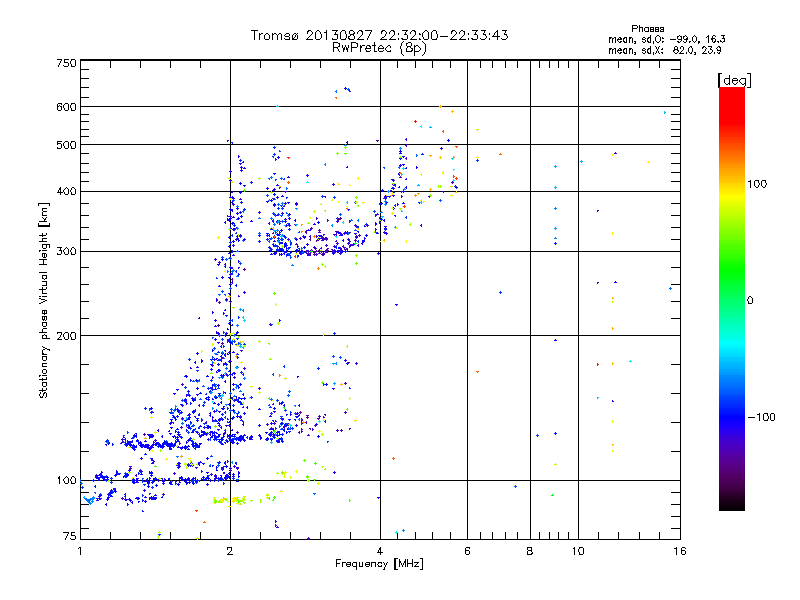Click the rainbow phase colorbar
Viewport: 800px width, 600px height.
coord(732,298)
